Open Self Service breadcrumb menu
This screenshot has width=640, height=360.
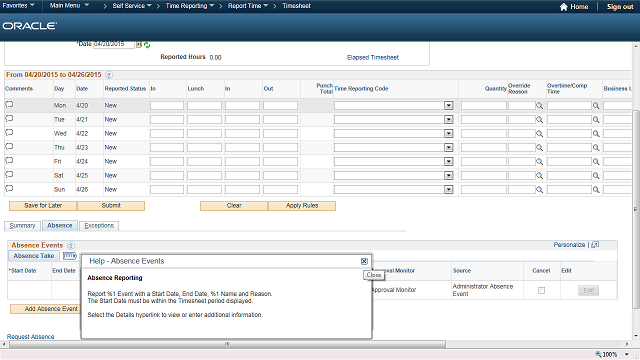point(132,6)
